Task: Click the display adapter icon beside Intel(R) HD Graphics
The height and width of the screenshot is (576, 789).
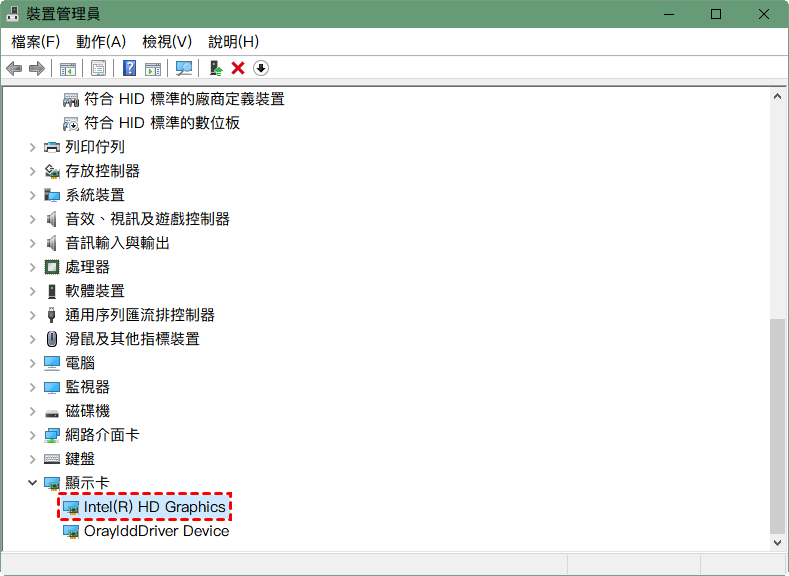Action: [71, 508]
